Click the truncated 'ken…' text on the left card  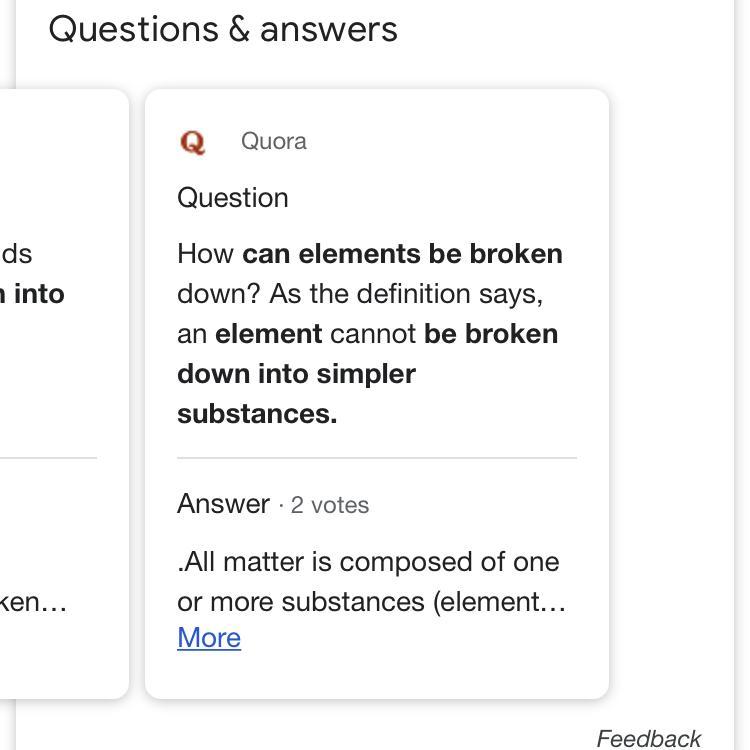click(34, 602)
